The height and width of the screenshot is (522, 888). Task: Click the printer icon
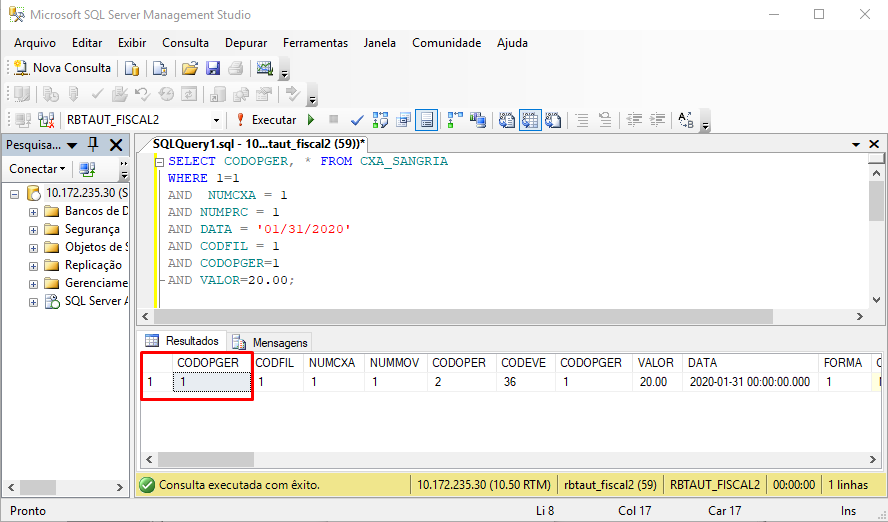(236, 69)
